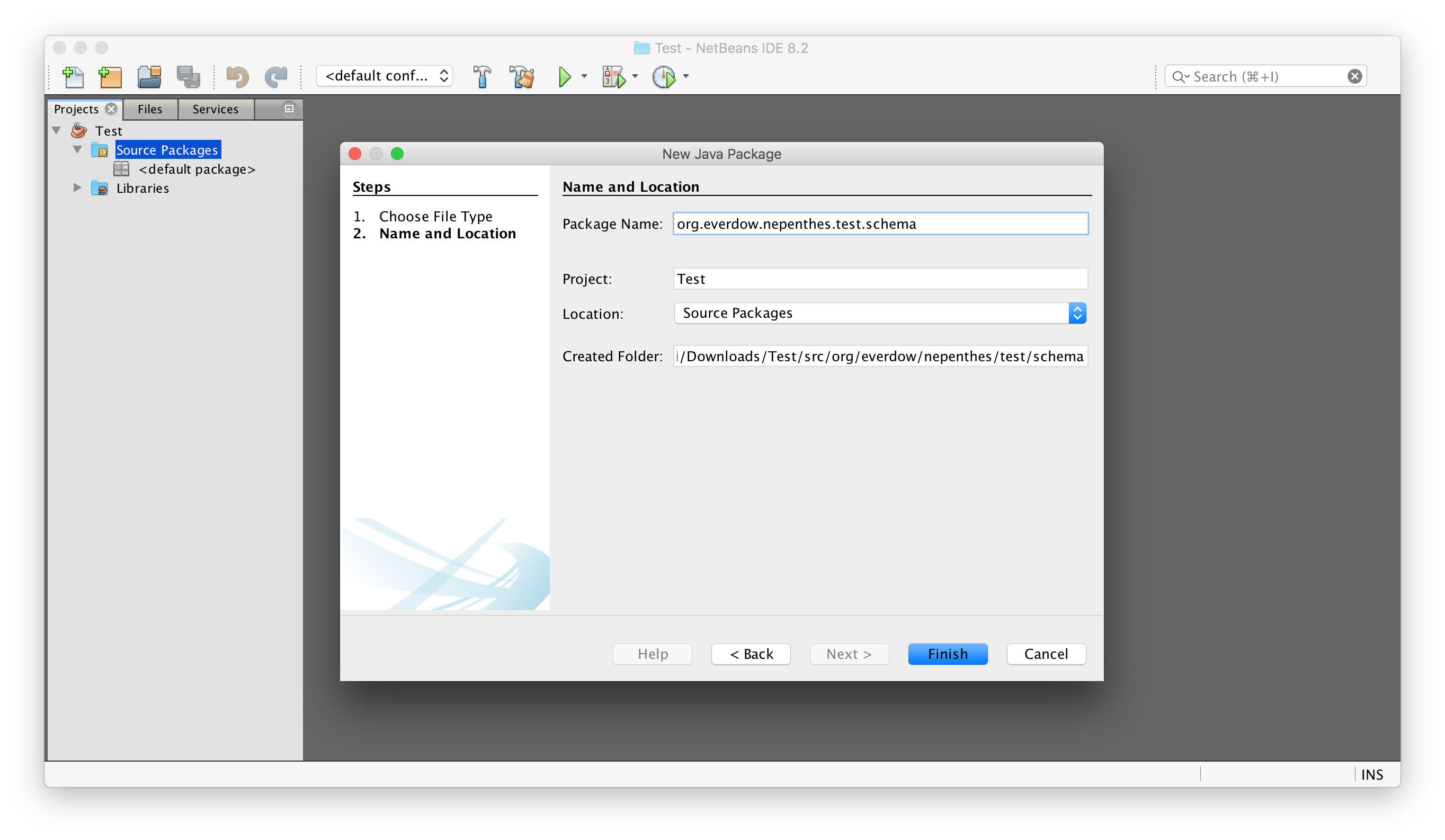
Task: Click the Created Folder path field
Action: pyautogui.click(x=880, y=356)
